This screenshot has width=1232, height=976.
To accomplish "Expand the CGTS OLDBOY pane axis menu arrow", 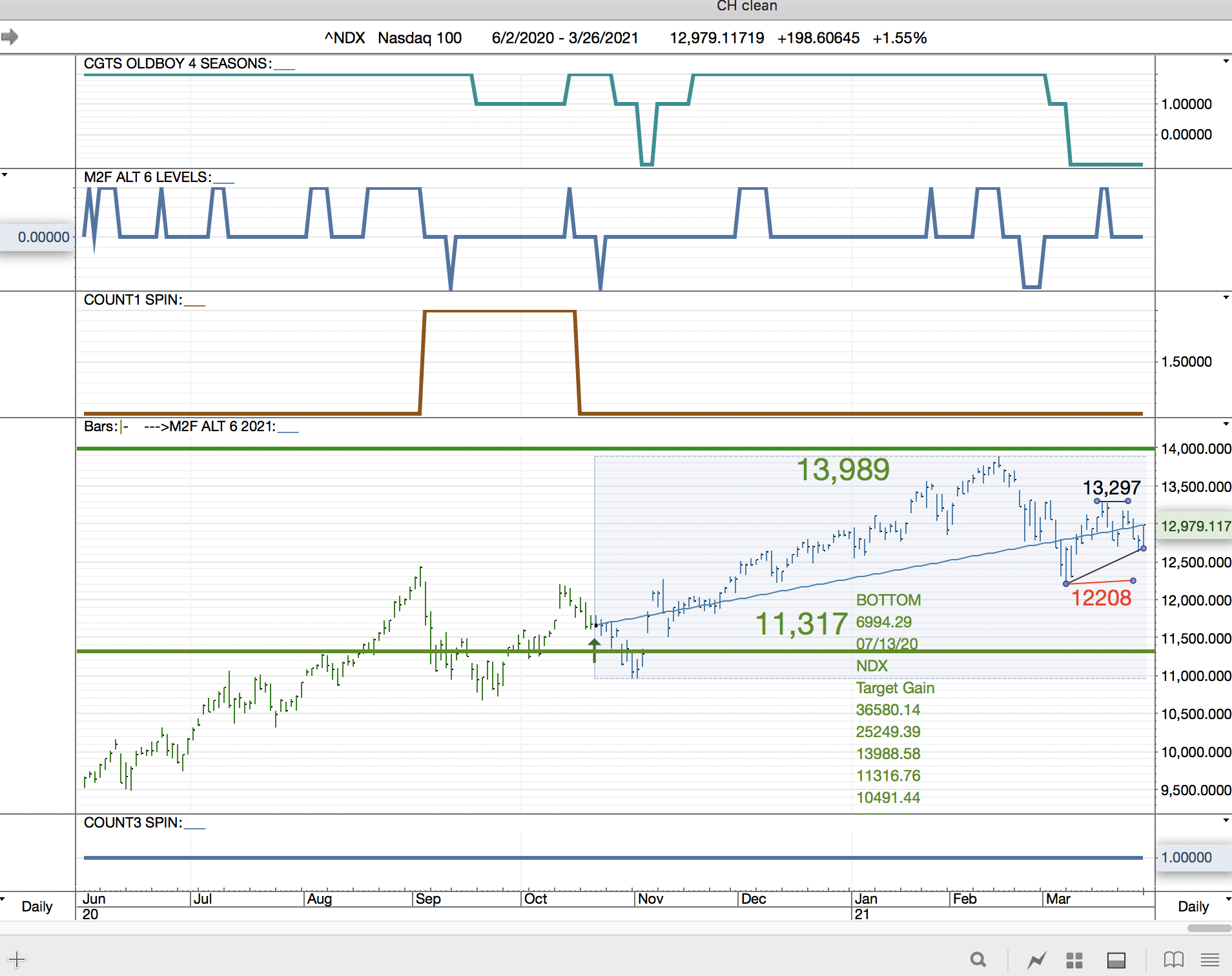I will (1226, 61).
